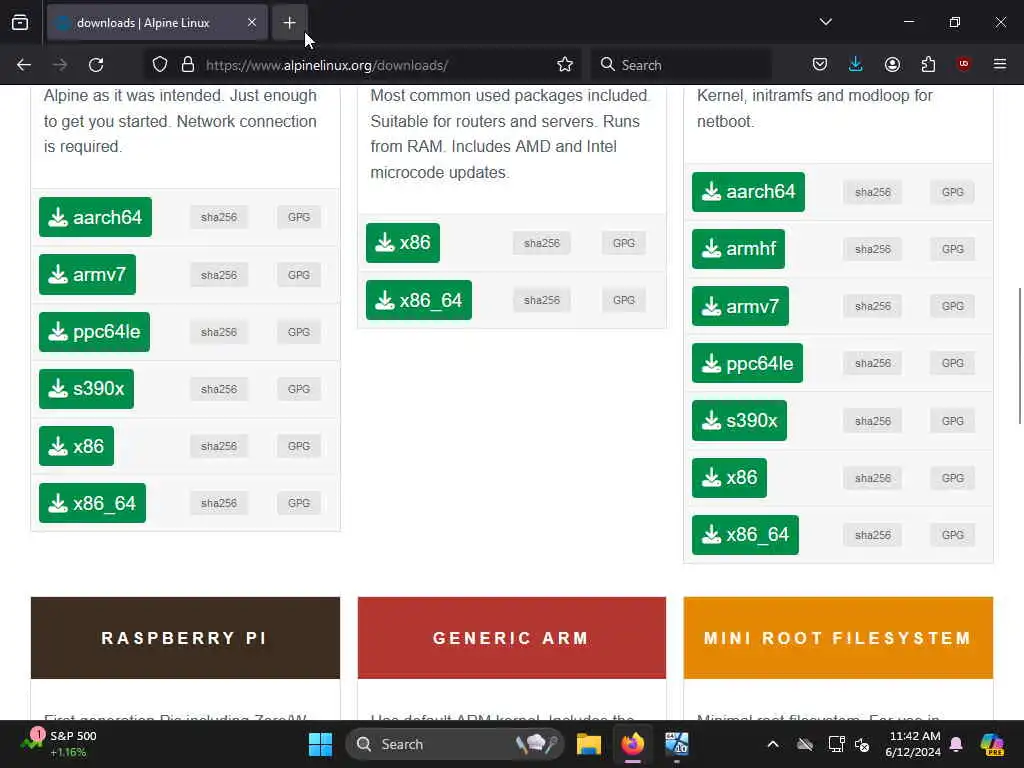Select the downloads | Alpine Linux tab
This screenshot has height=768, width=1024.
157,23
